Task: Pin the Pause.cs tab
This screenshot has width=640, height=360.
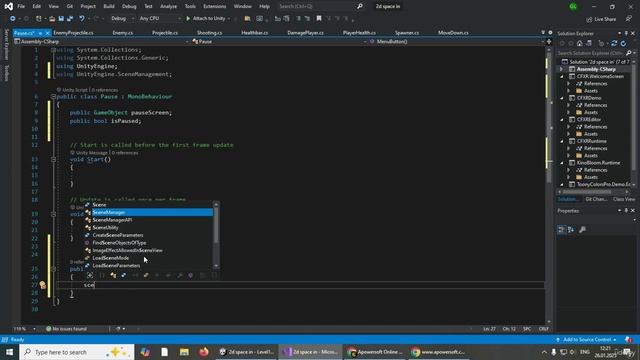Action: click(40, 33)
